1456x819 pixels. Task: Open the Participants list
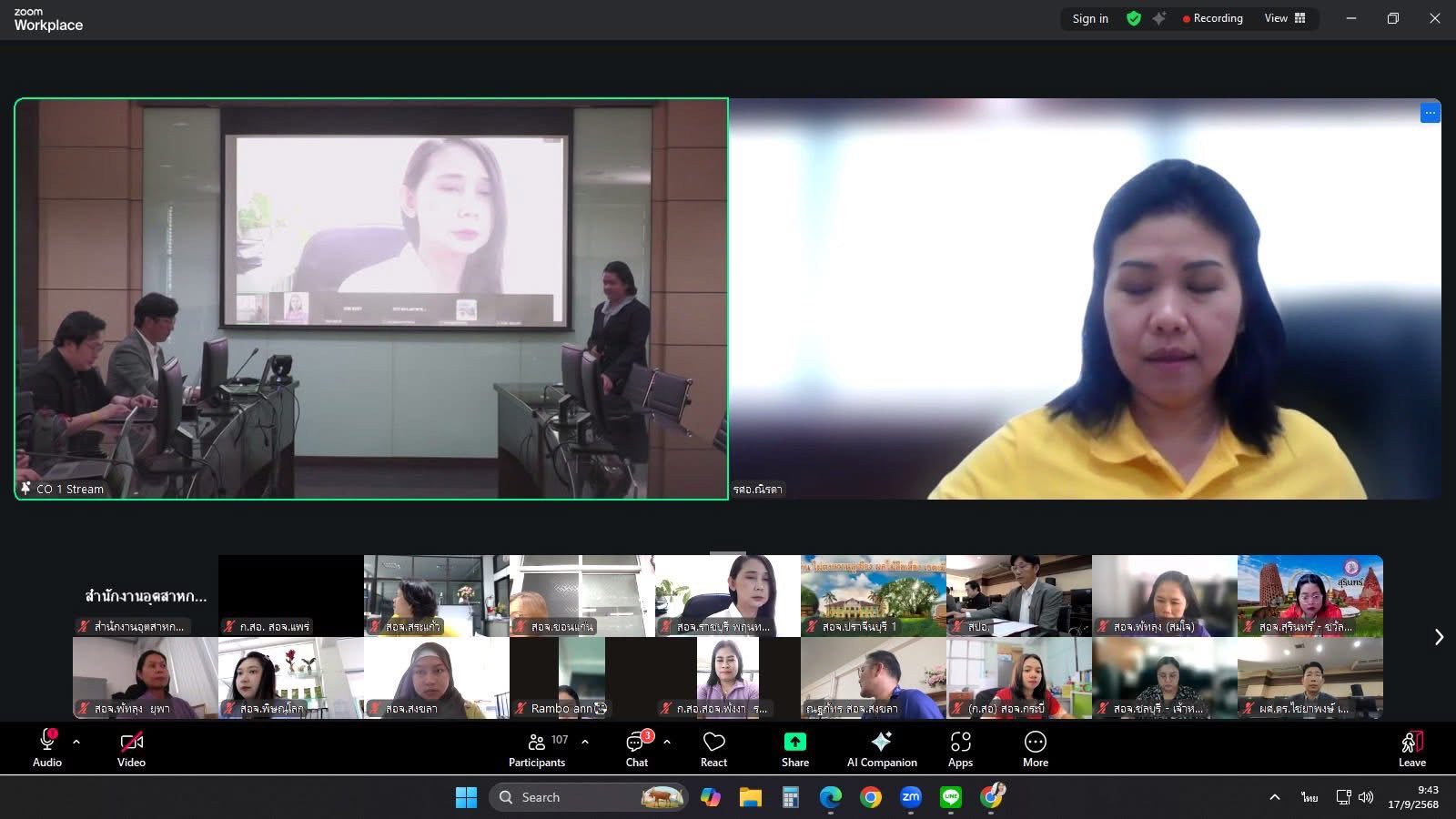(x=537, y=749)
